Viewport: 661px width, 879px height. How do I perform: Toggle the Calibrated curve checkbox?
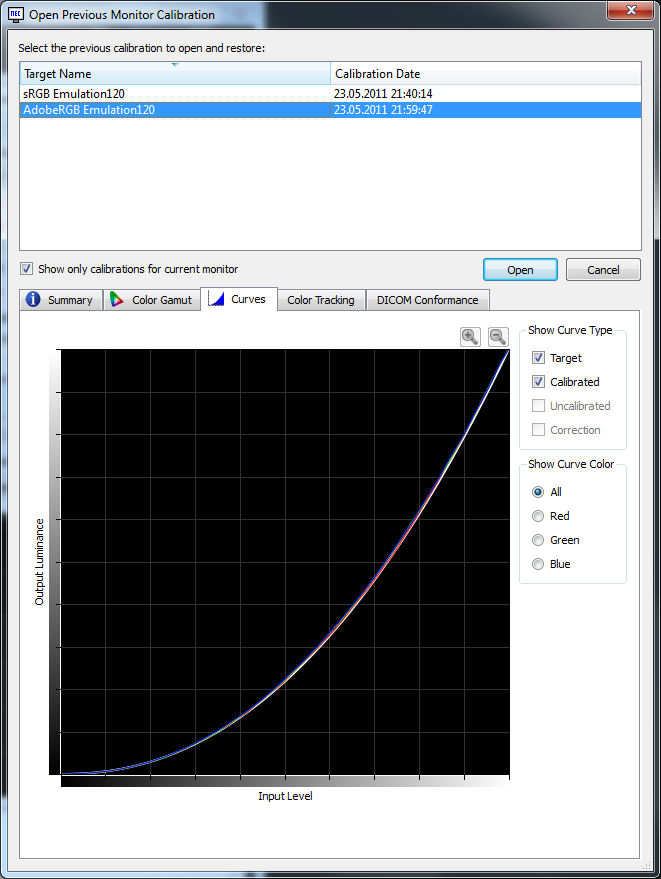coord(539,382)
